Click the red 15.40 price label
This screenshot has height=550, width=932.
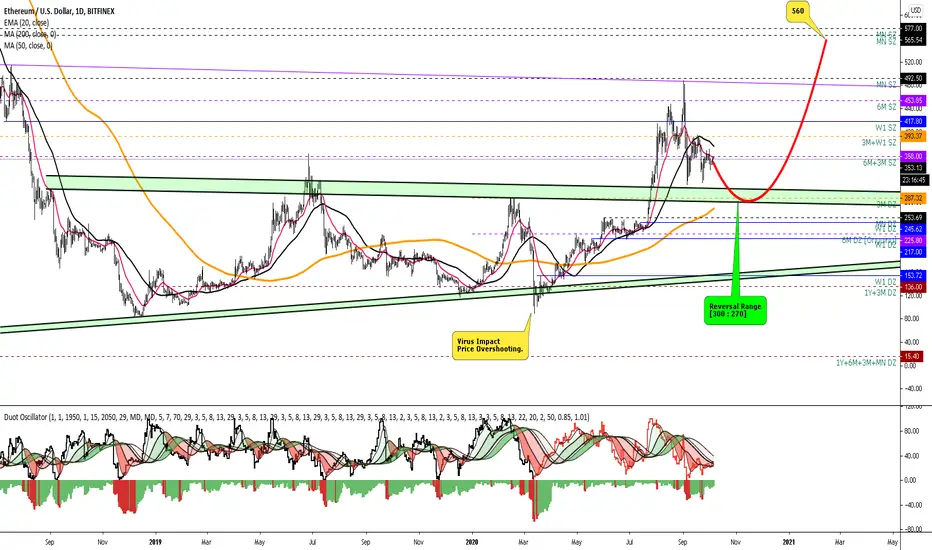coord(912,356)
